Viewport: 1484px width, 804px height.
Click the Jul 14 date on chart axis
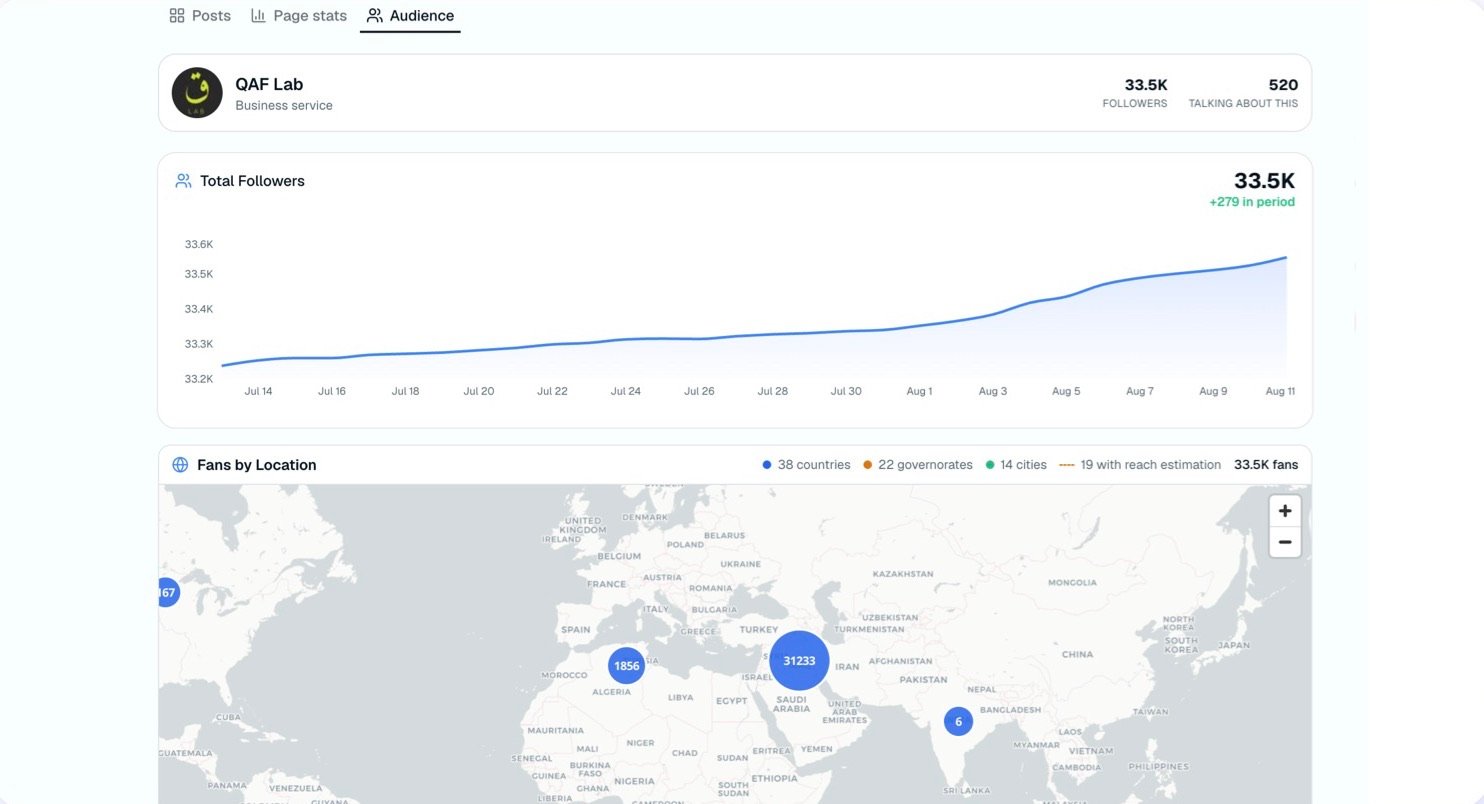(x=258, y=391)
